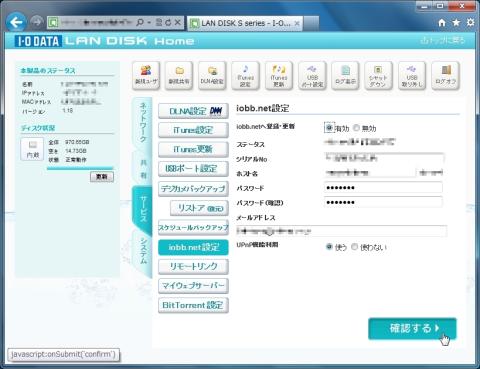Viewport: 480px width, 369px height.
Task: Switch to the ネットワーク vertical tab
Action: click(x=143, y=123)
